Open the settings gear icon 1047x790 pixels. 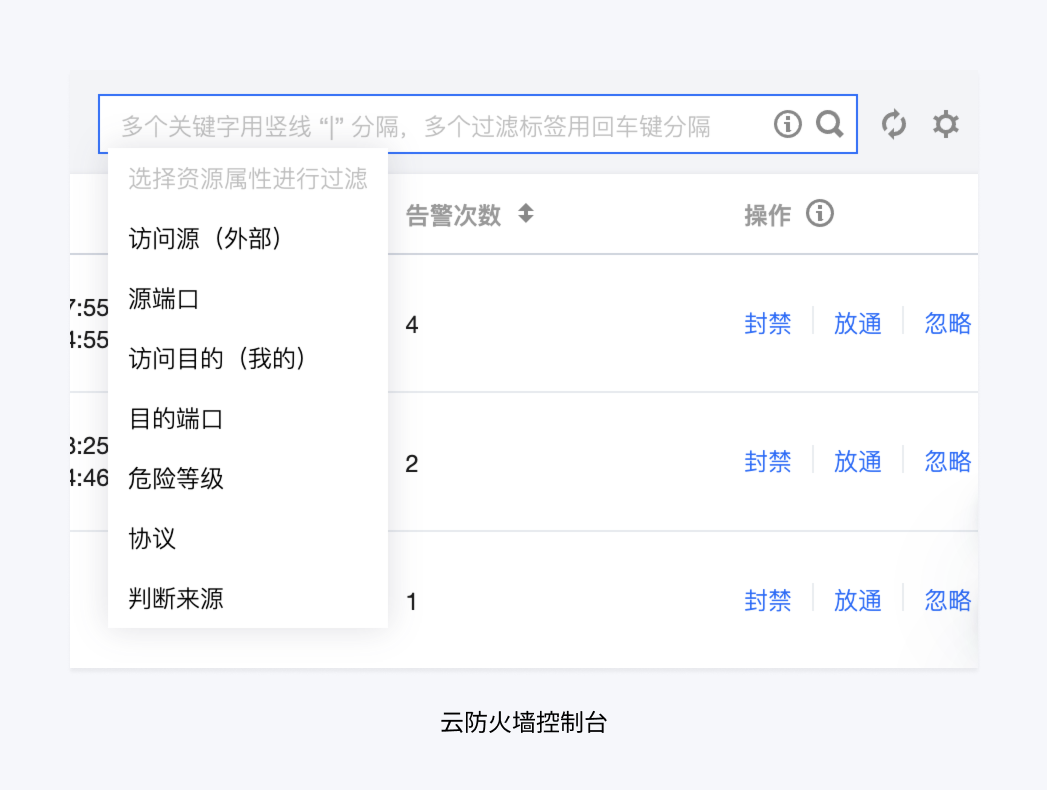(945, 124)
